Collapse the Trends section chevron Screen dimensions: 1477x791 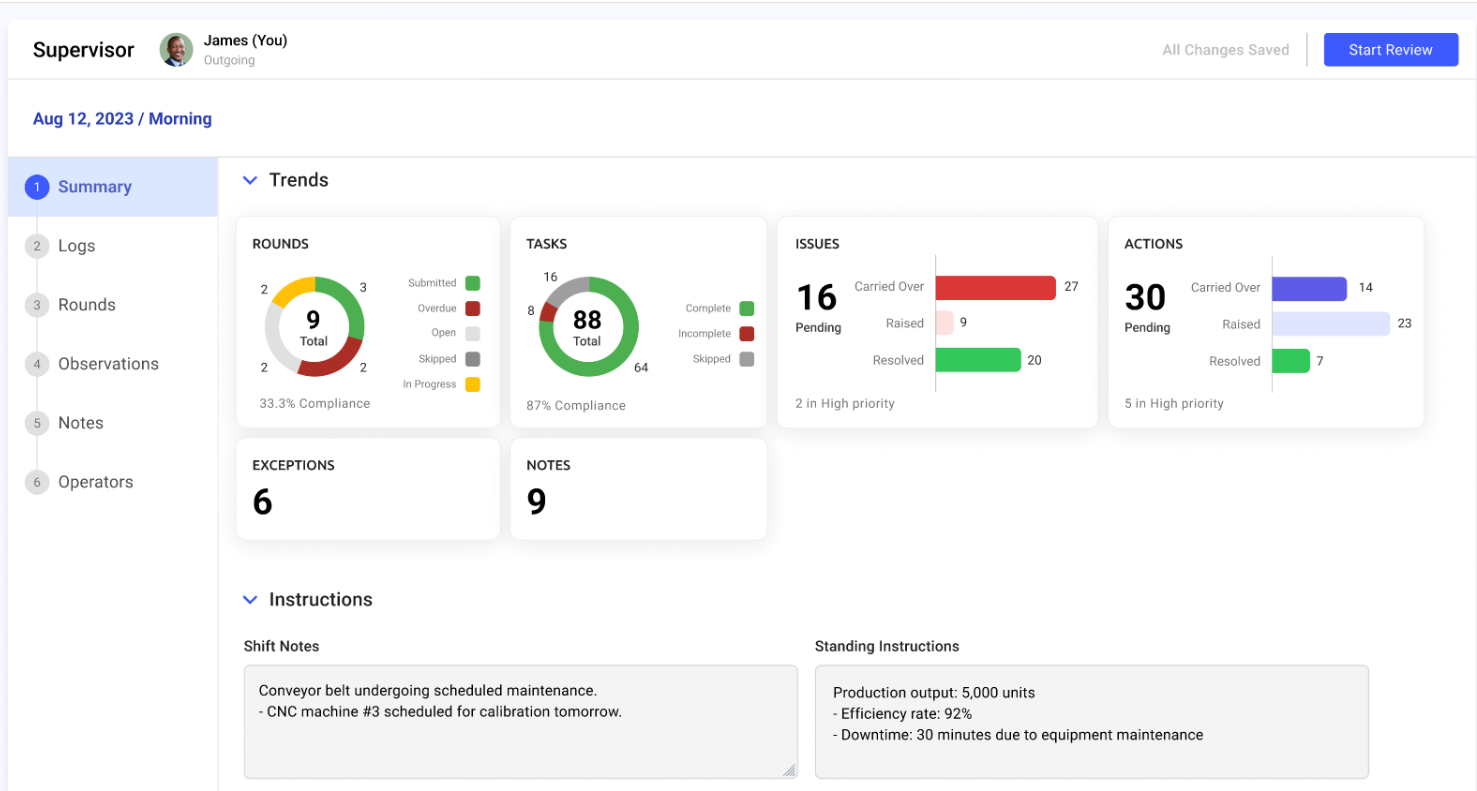pyautogui.click(x=250, y=180)
